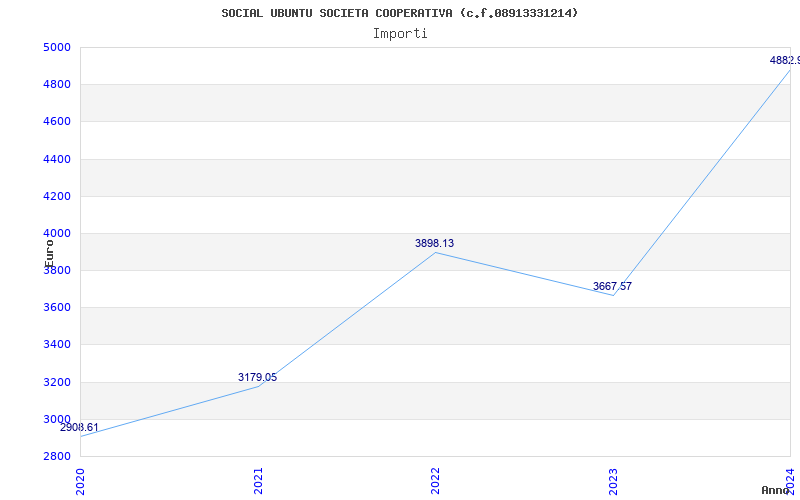
Task: Click the x-axis year label 2024
Action: 790,481
